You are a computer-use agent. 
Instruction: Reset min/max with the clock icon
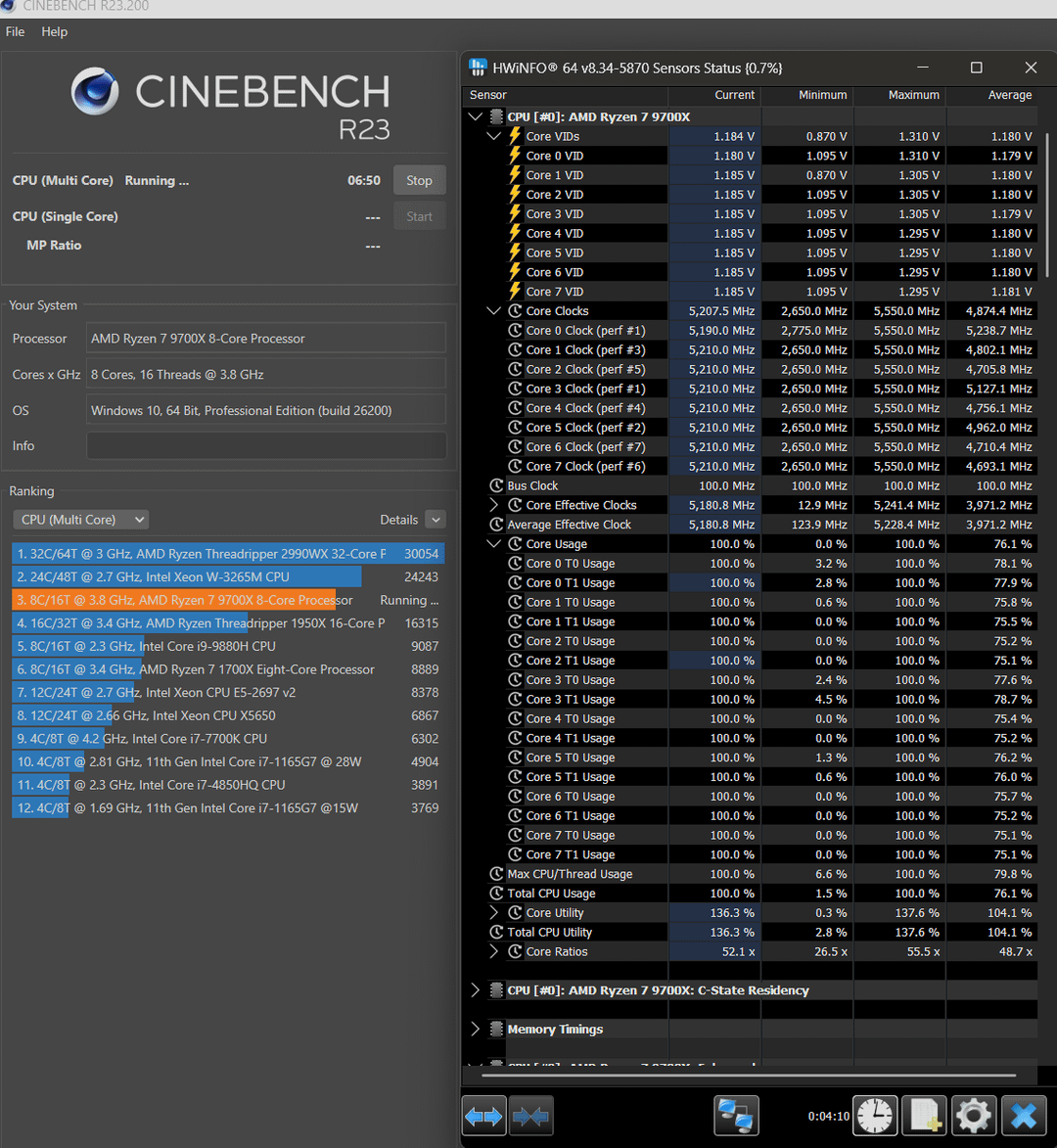(875, 1116)
